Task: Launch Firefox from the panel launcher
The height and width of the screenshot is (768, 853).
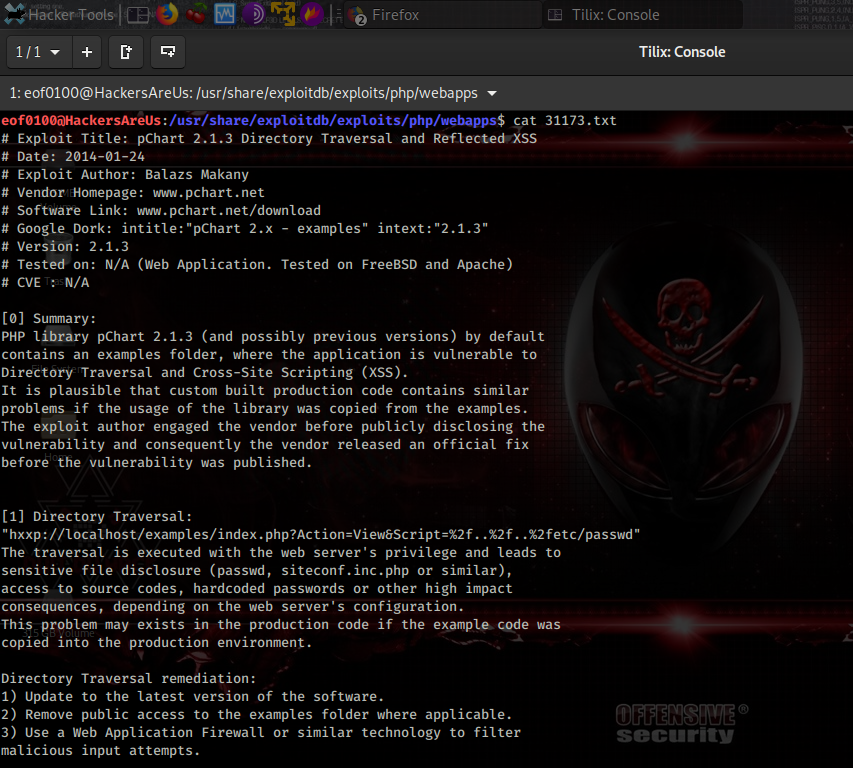Action: tap(167, 15)
